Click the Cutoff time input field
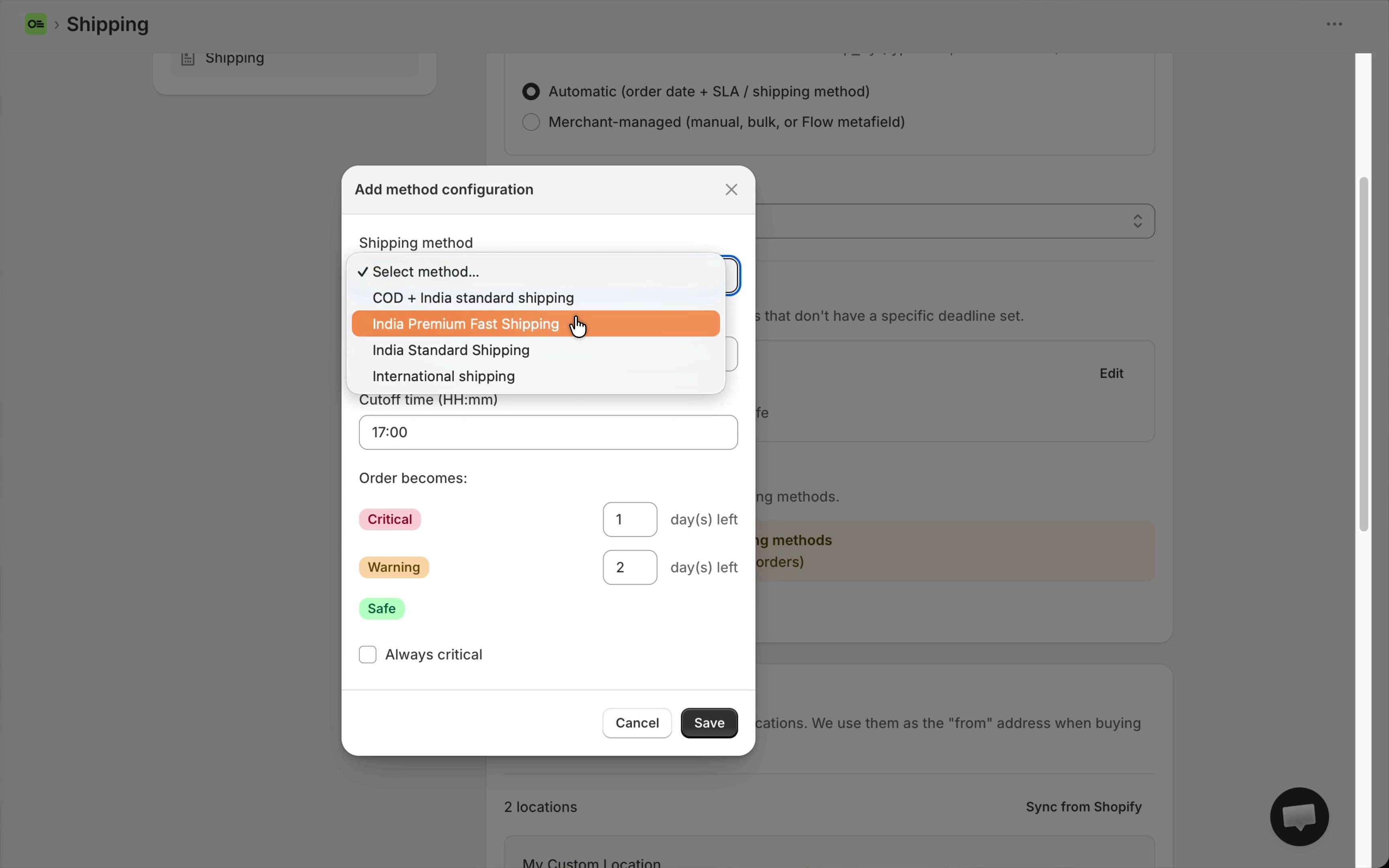This screenshot has height=868, width=1389. point(548,432)
